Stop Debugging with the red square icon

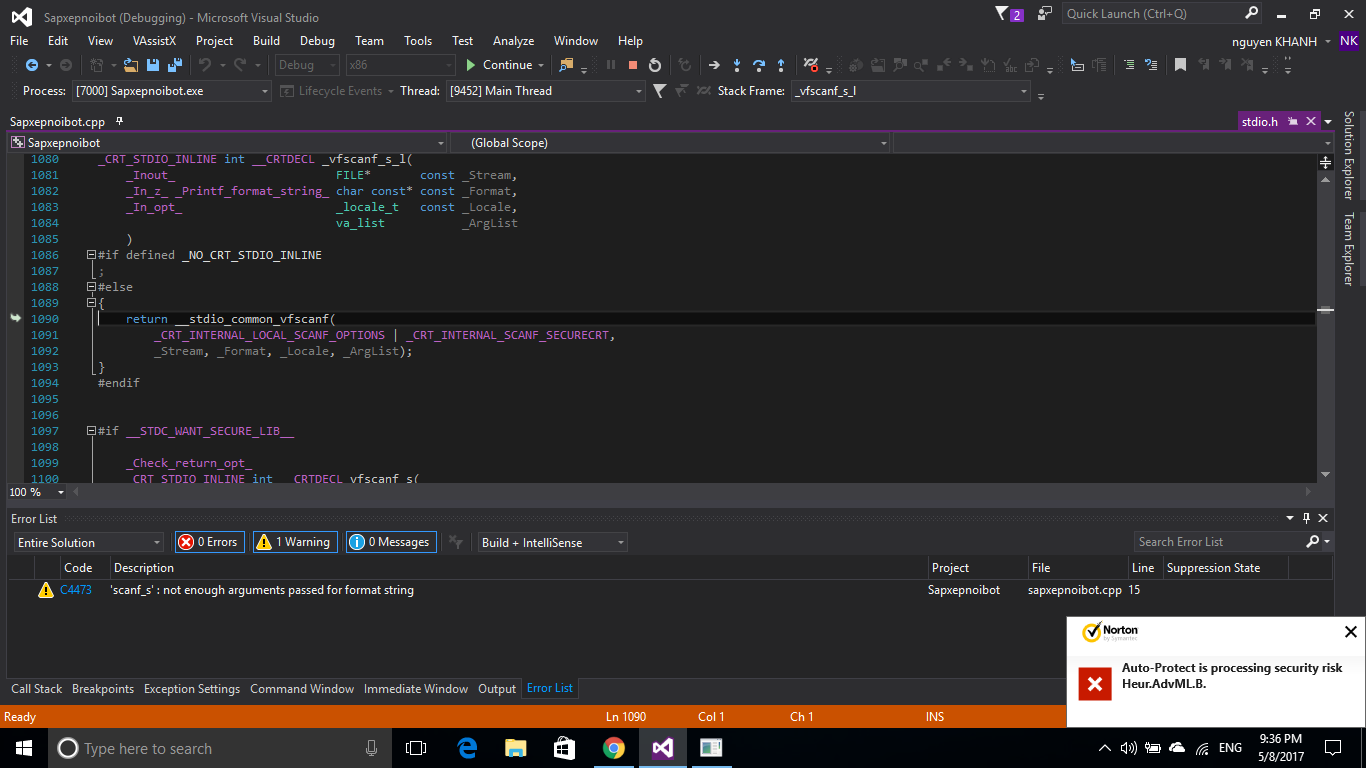click(x=633, y=65)
